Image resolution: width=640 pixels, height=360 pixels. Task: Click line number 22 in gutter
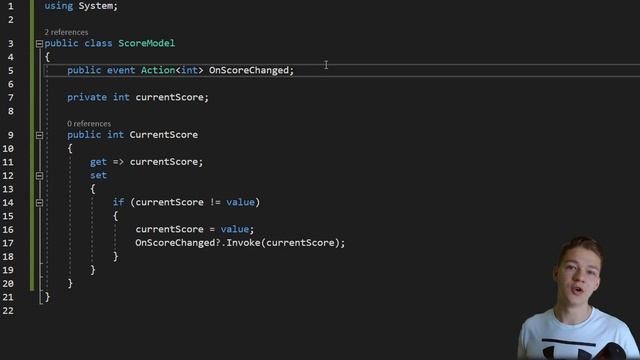[8, 311]
